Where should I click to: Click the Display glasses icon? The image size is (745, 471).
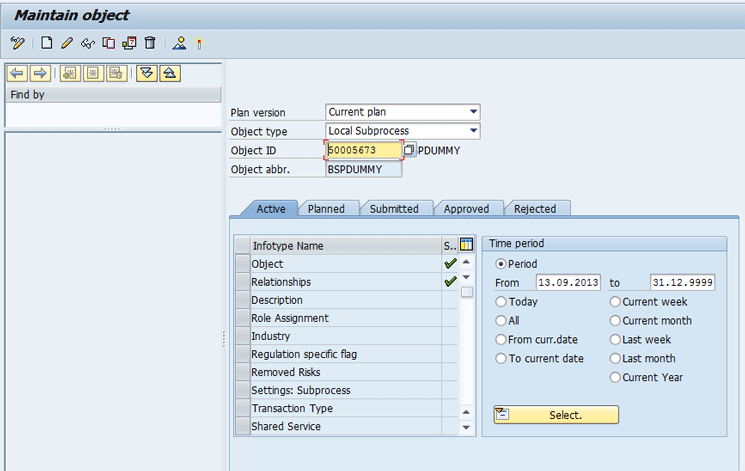click(x=88, y=43)
